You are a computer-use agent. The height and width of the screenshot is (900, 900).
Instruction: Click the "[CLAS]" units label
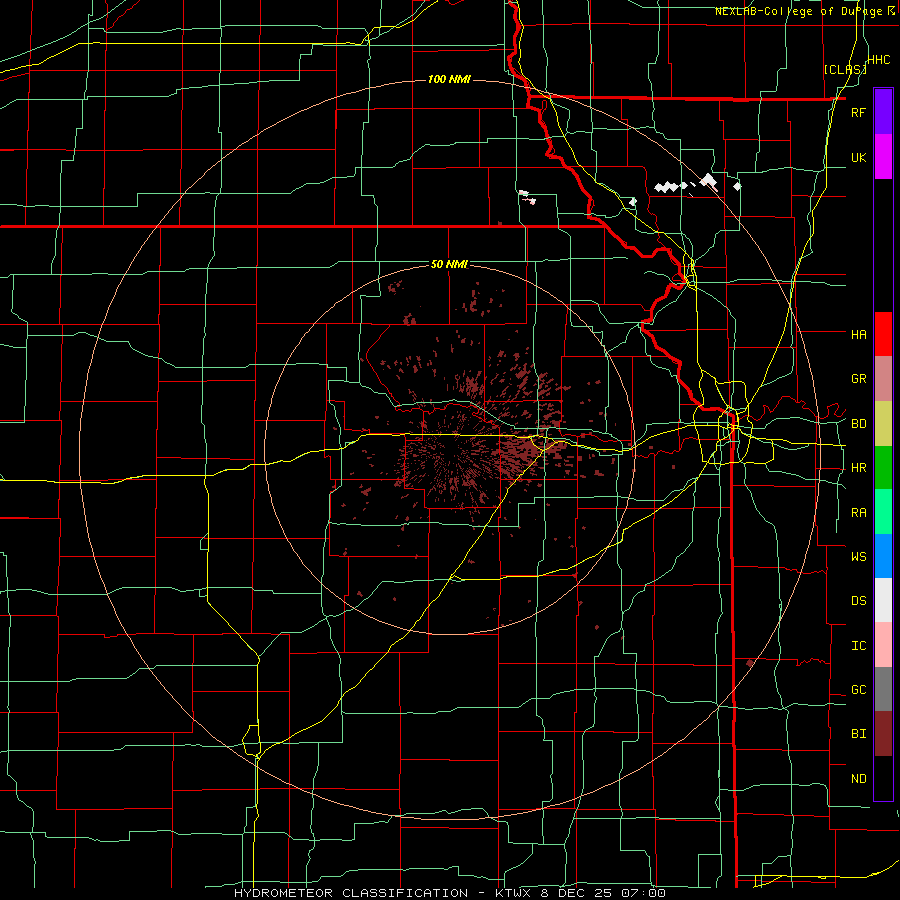point(845,70)
